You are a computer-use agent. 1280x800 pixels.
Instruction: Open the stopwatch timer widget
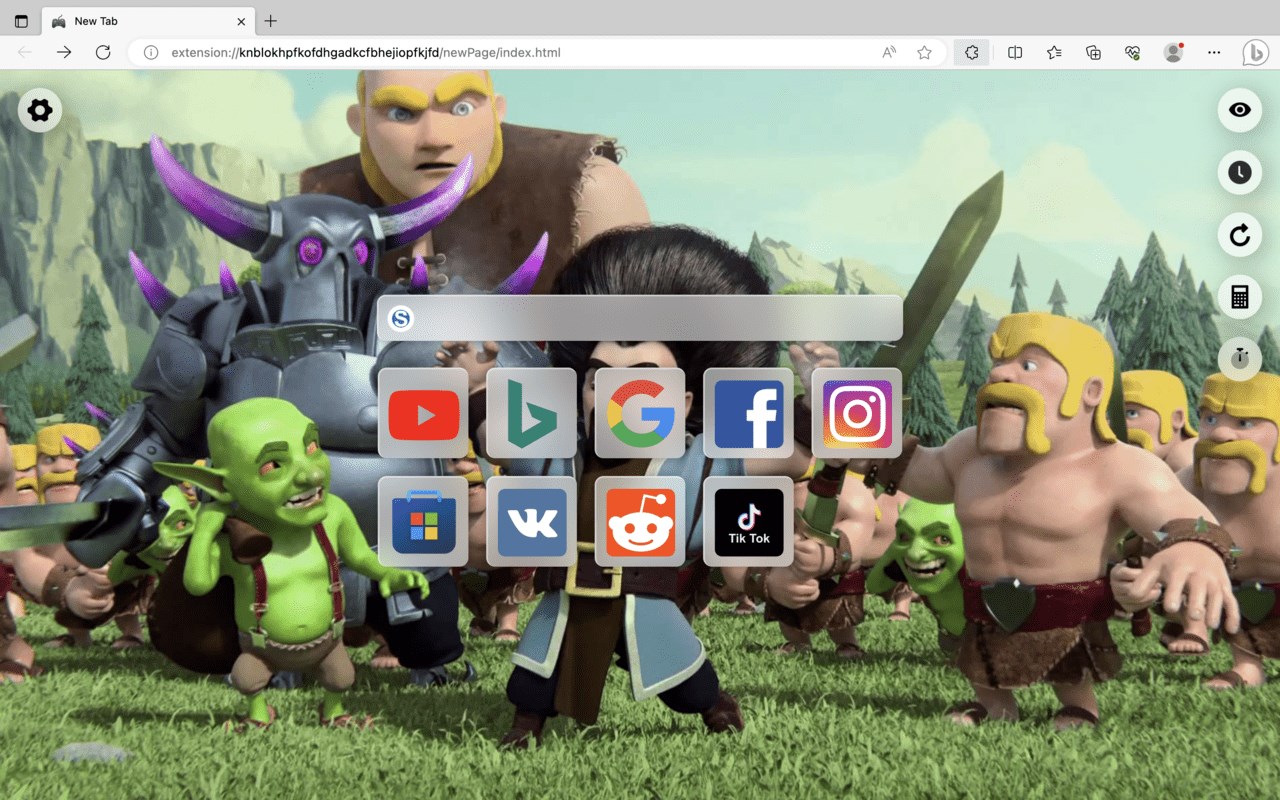coord(1240,358)
